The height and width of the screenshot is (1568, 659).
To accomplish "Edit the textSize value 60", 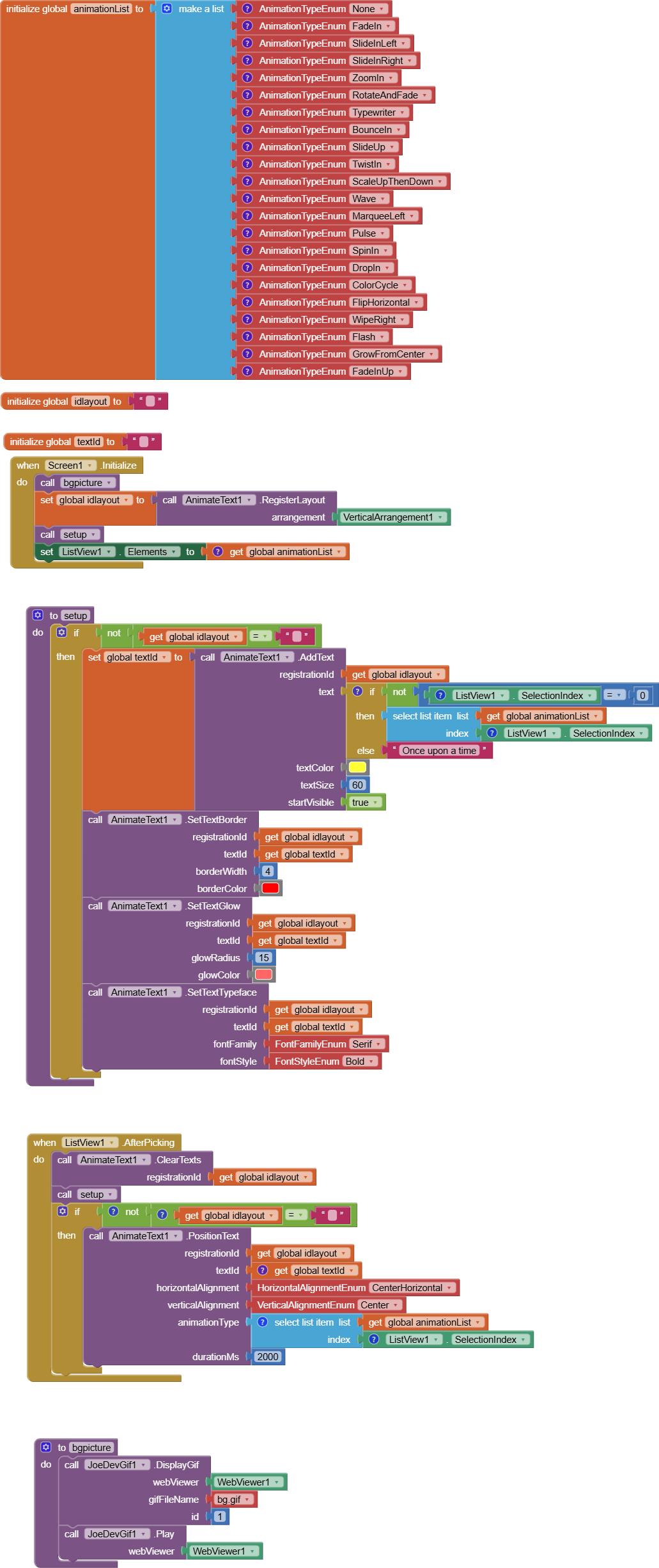I will click(357, 785).
